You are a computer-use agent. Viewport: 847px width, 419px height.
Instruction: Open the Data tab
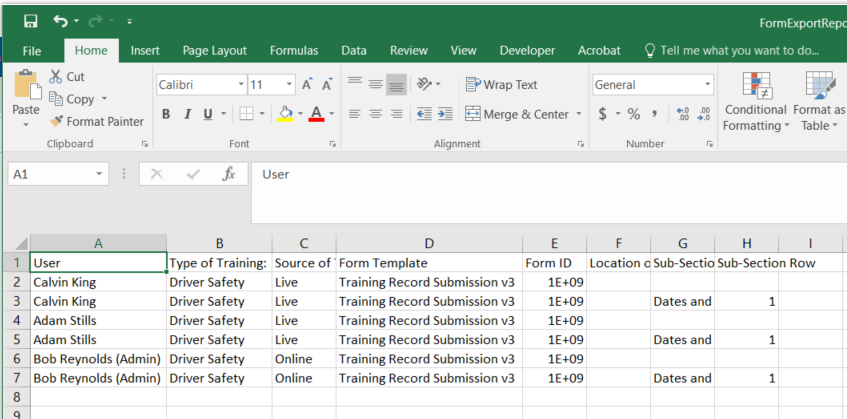(x=354, y=51)
